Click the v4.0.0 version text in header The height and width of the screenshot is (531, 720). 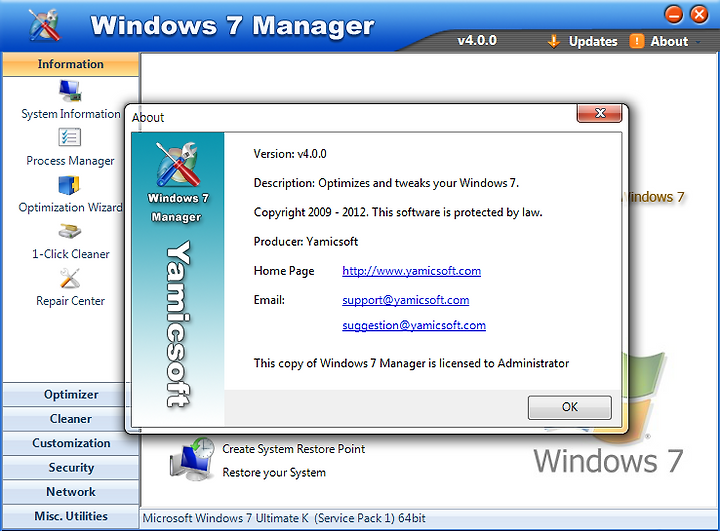[x=477, y=40]
